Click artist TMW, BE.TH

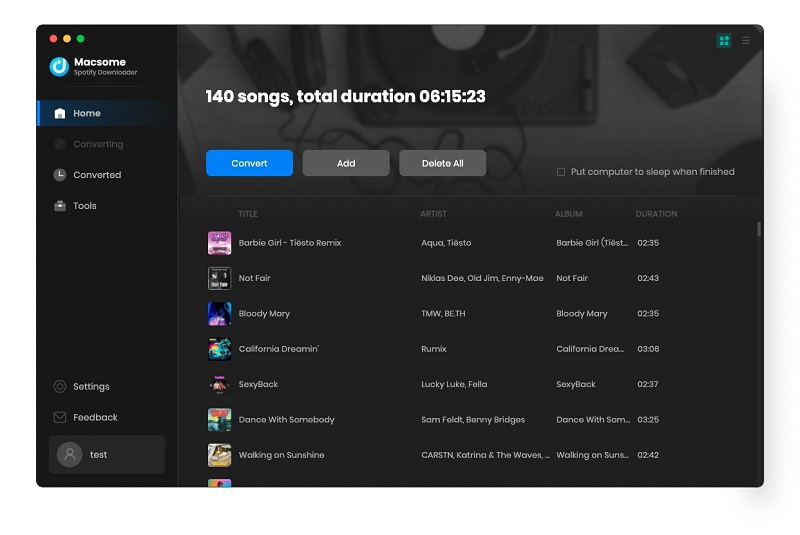(x=443, y=314)
